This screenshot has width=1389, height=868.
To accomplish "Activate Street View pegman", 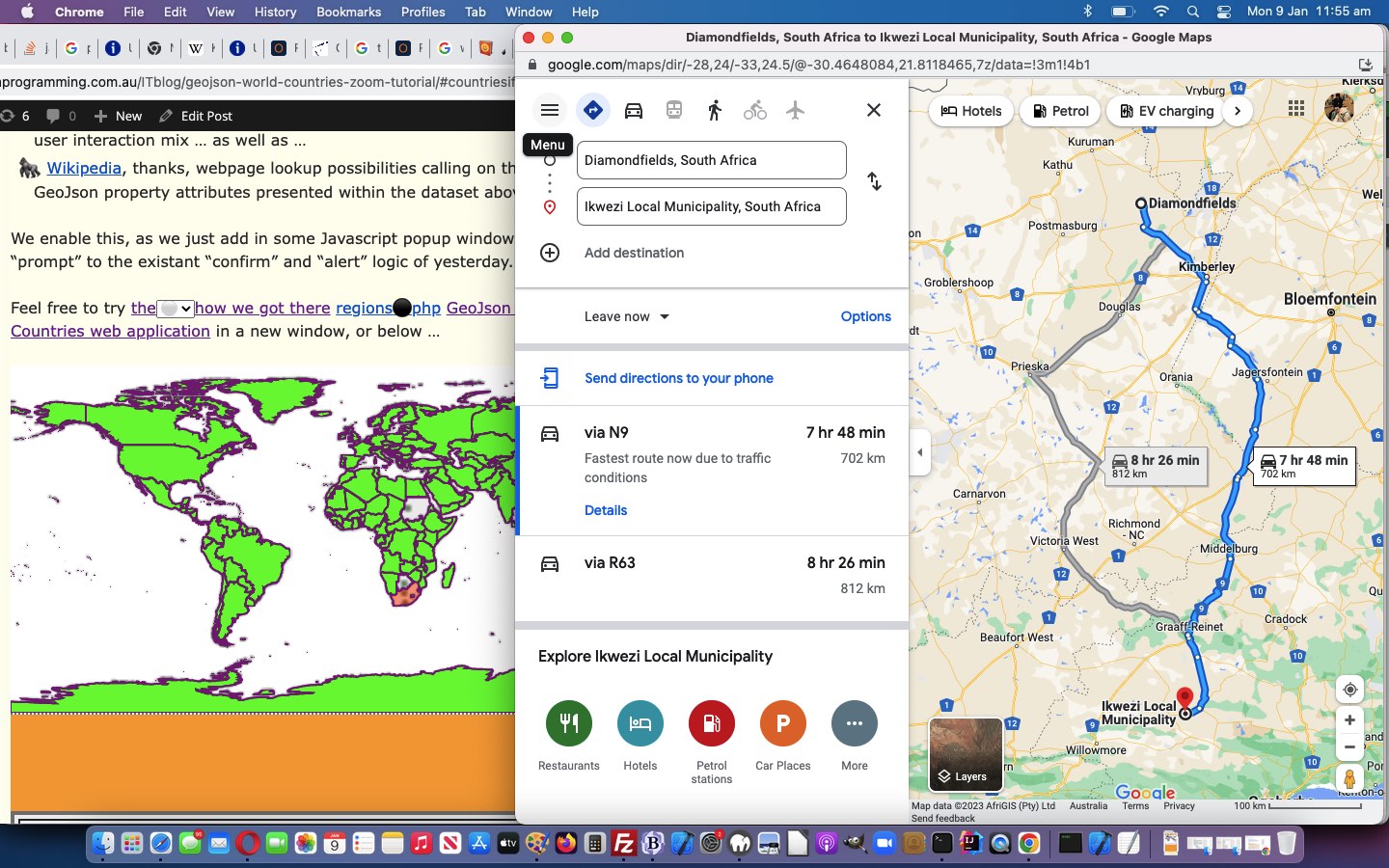I will 1349,778.
